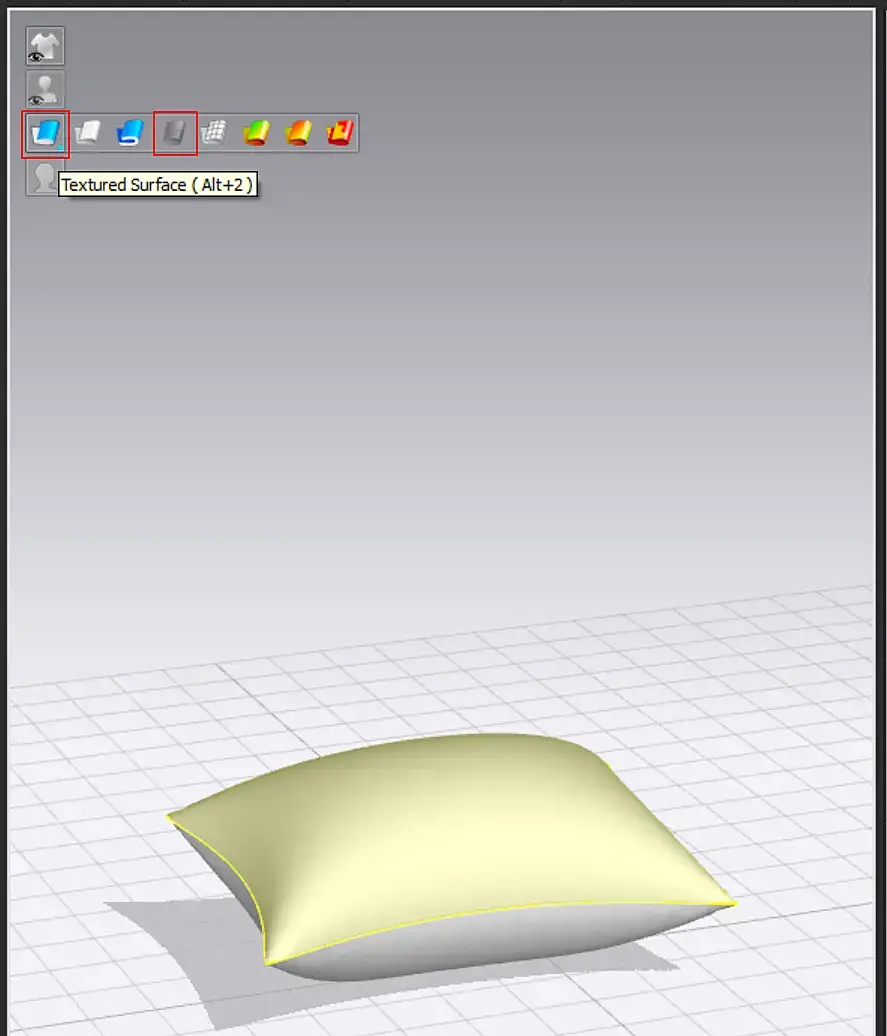
Task: Enable the red-yellow patchy fit map
Action: click(340, 133)
